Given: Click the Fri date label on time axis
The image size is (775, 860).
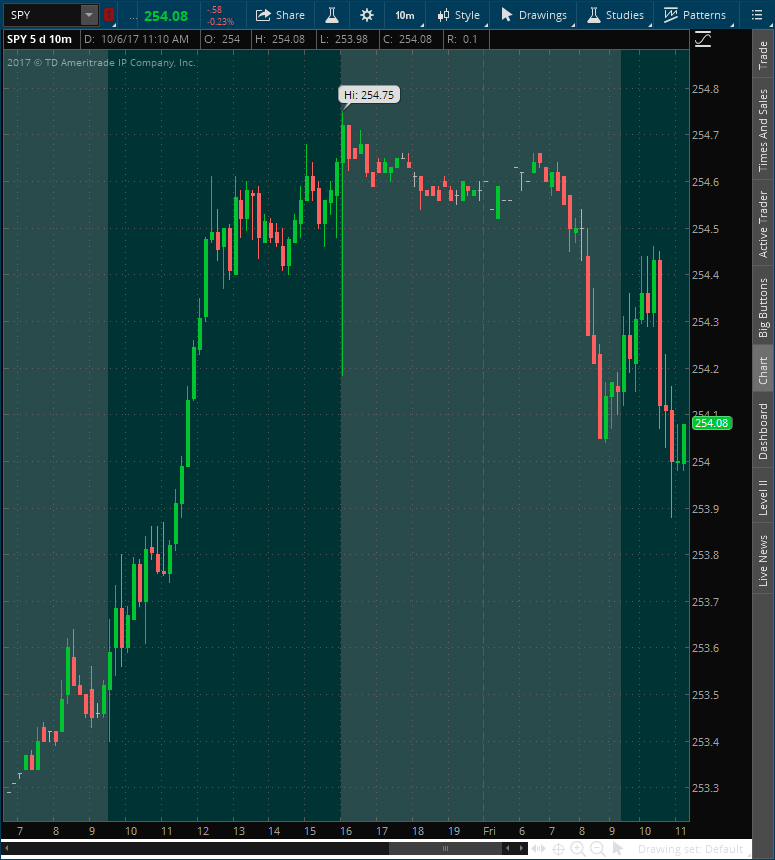Looking at the screenshot, I should (489, 831).
